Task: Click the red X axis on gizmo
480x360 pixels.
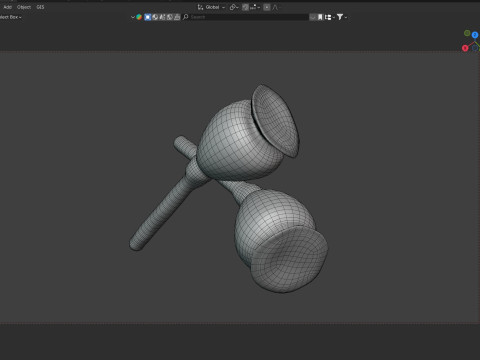Action: [x=465, y=48]
